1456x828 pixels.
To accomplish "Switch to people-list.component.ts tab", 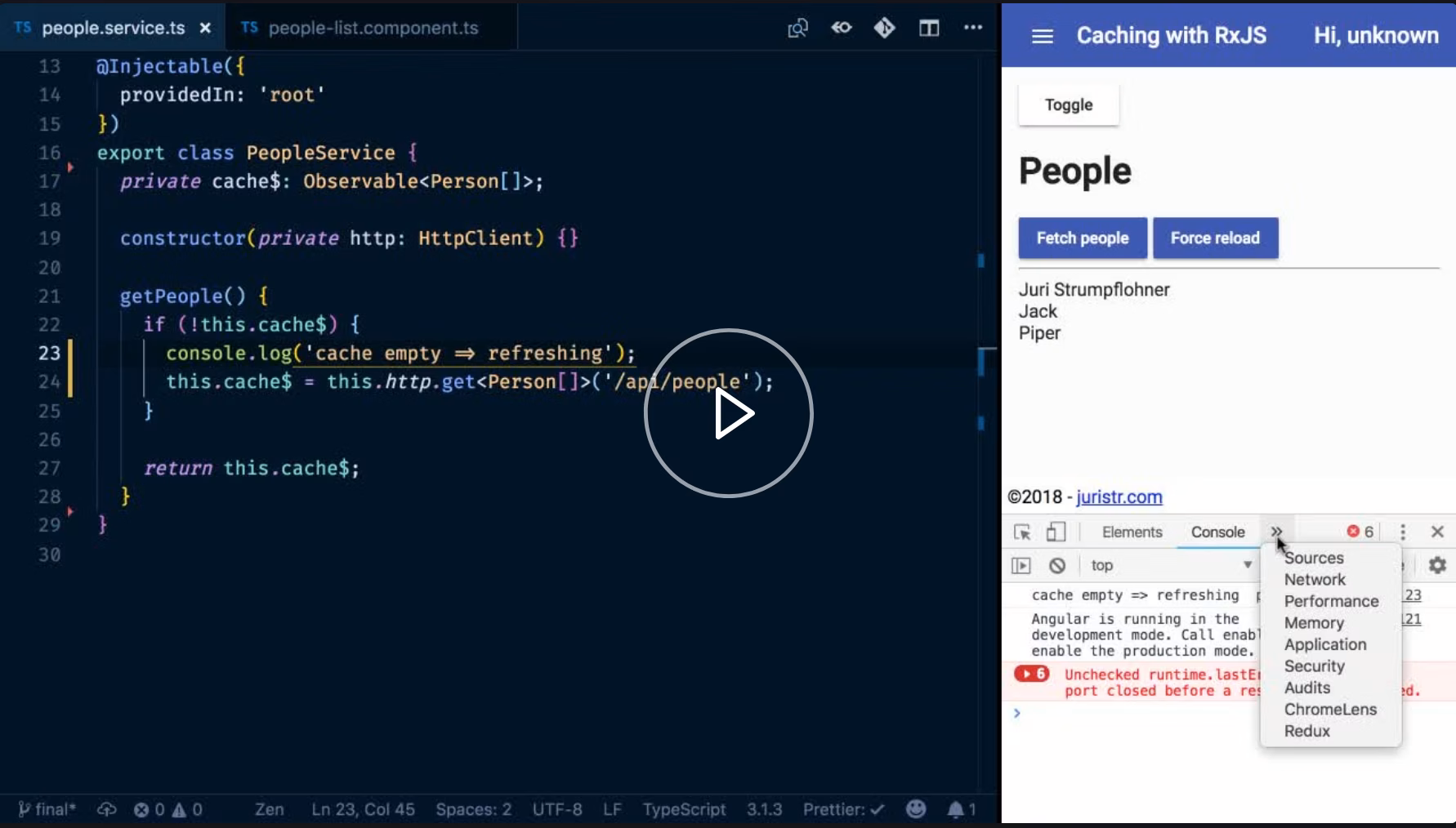I will pyautogui.click(x=373, y=28).
